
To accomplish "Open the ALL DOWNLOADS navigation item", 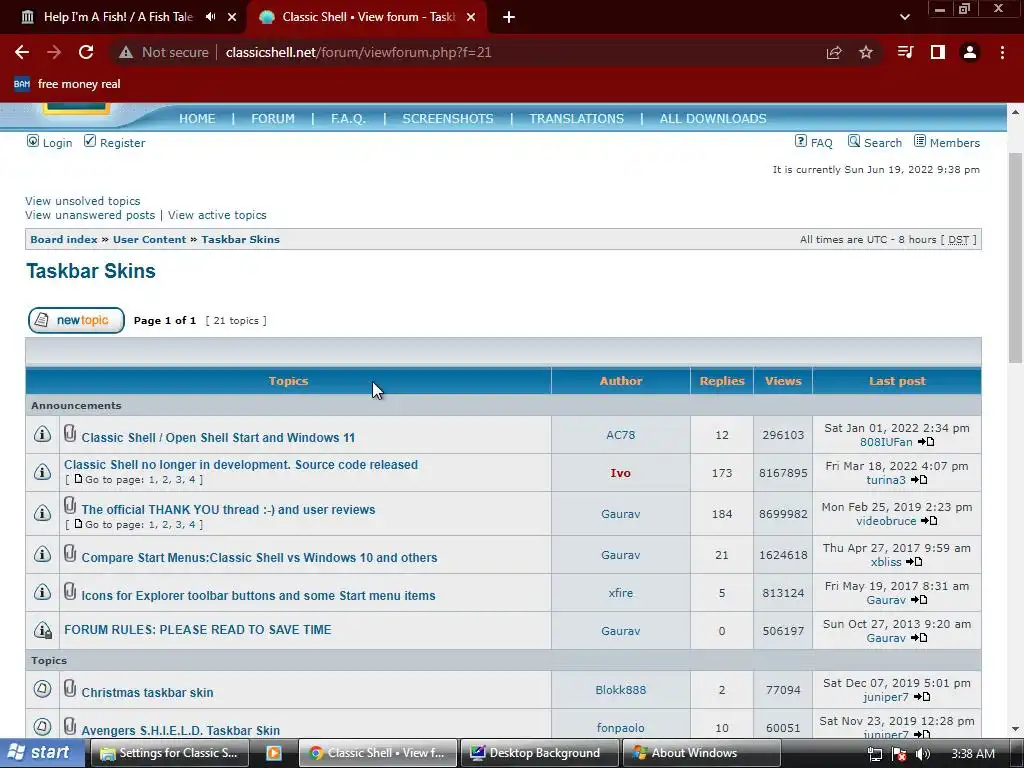I will pos(713,119).
